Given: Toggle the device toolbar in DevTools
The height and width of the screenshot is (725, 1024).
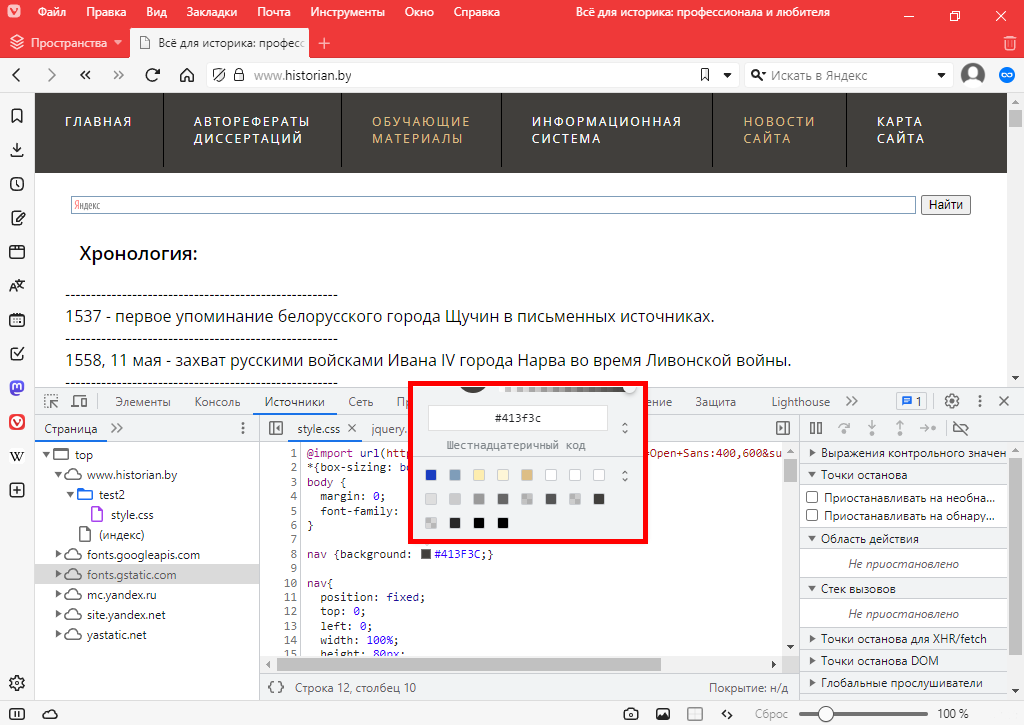Looking at the screenshot, I should [79, 401].
